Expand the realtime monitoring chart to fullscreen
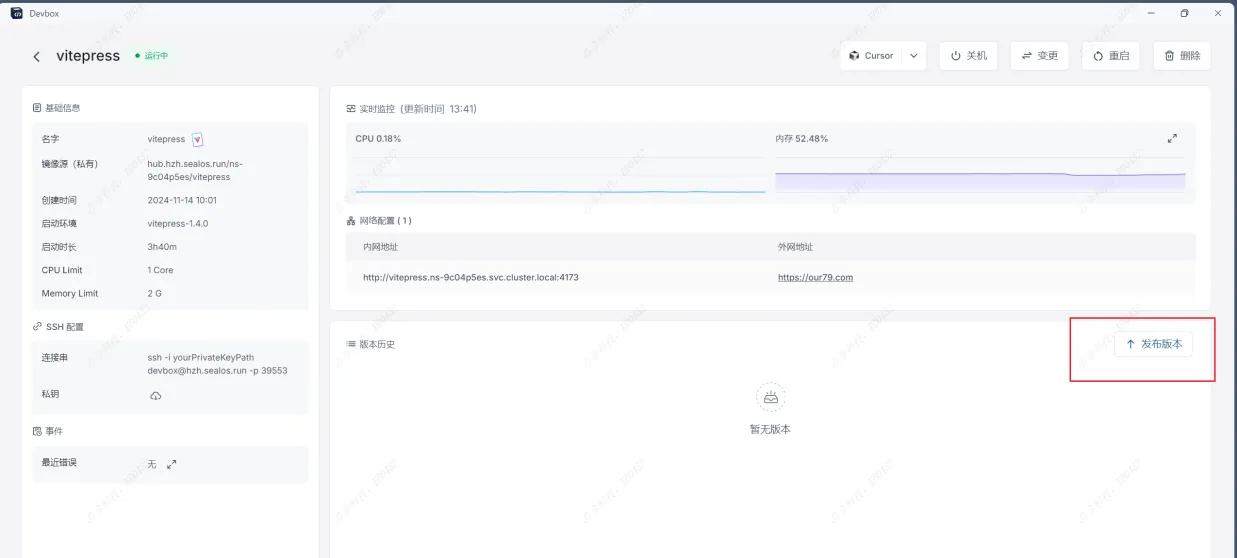Viewport: 1237px width, 558px height. [1172, 139]
